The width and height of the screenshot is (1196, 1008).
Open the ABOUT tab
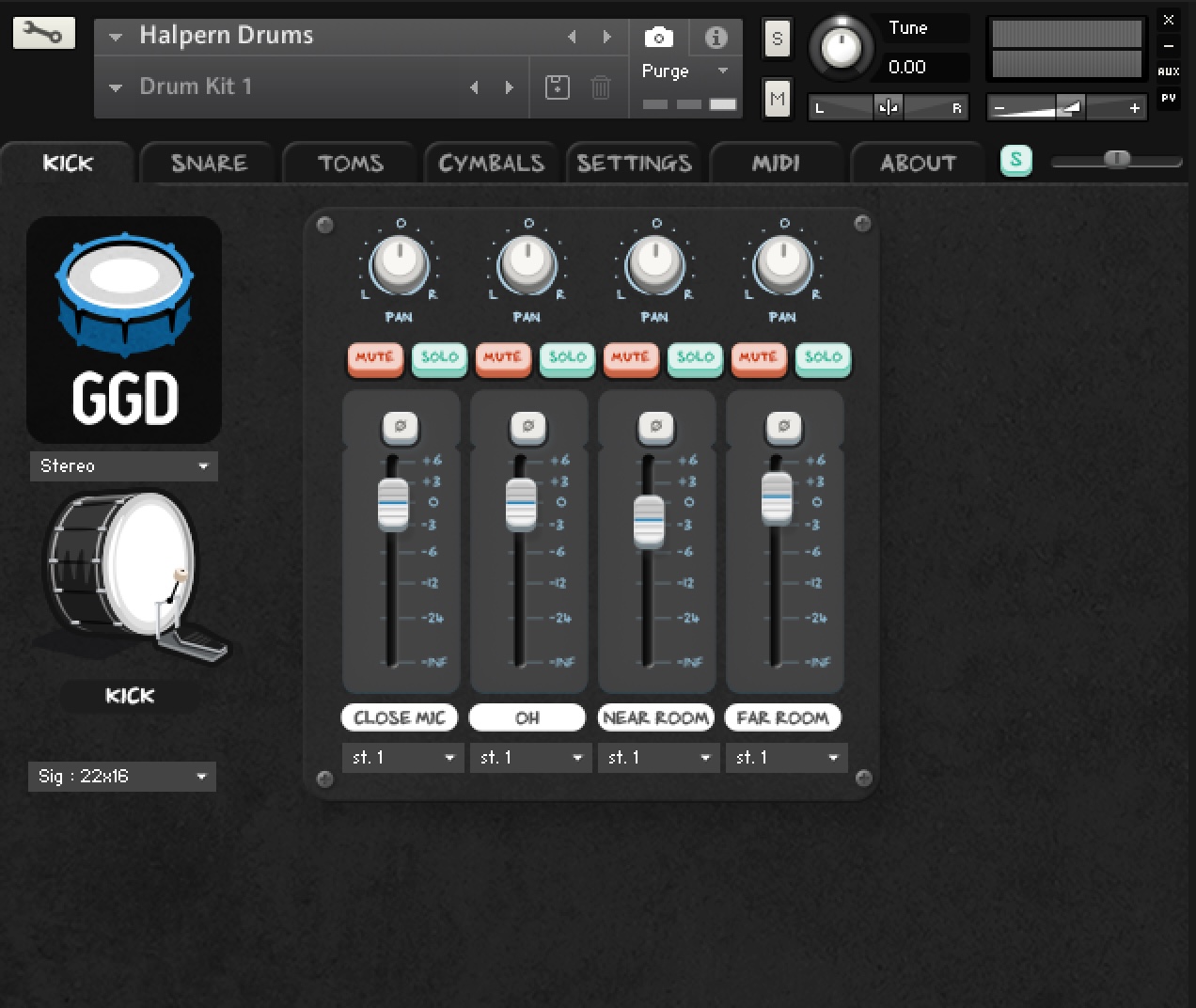click(x=918, y=164)
